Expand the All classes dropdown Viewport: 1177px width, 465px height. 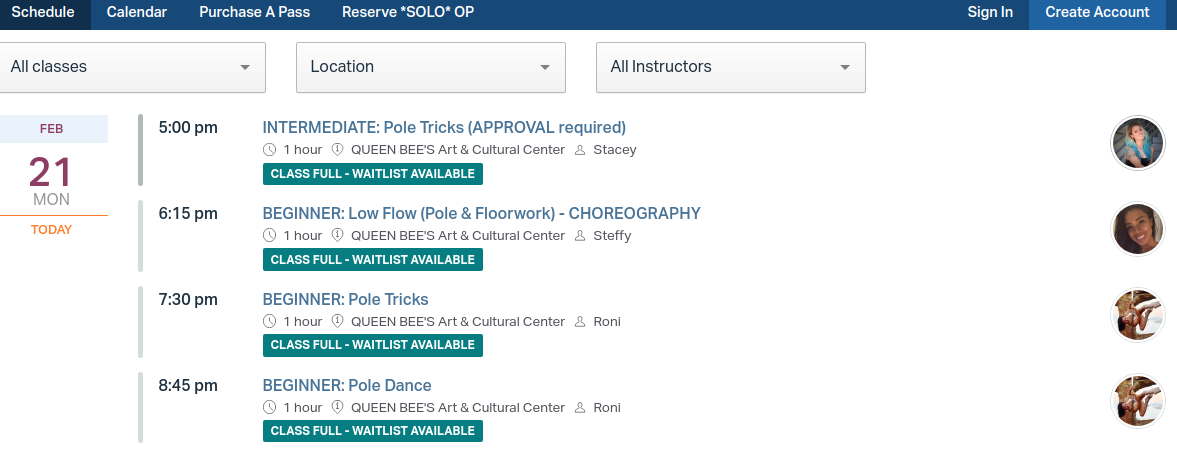pos(131,67)
